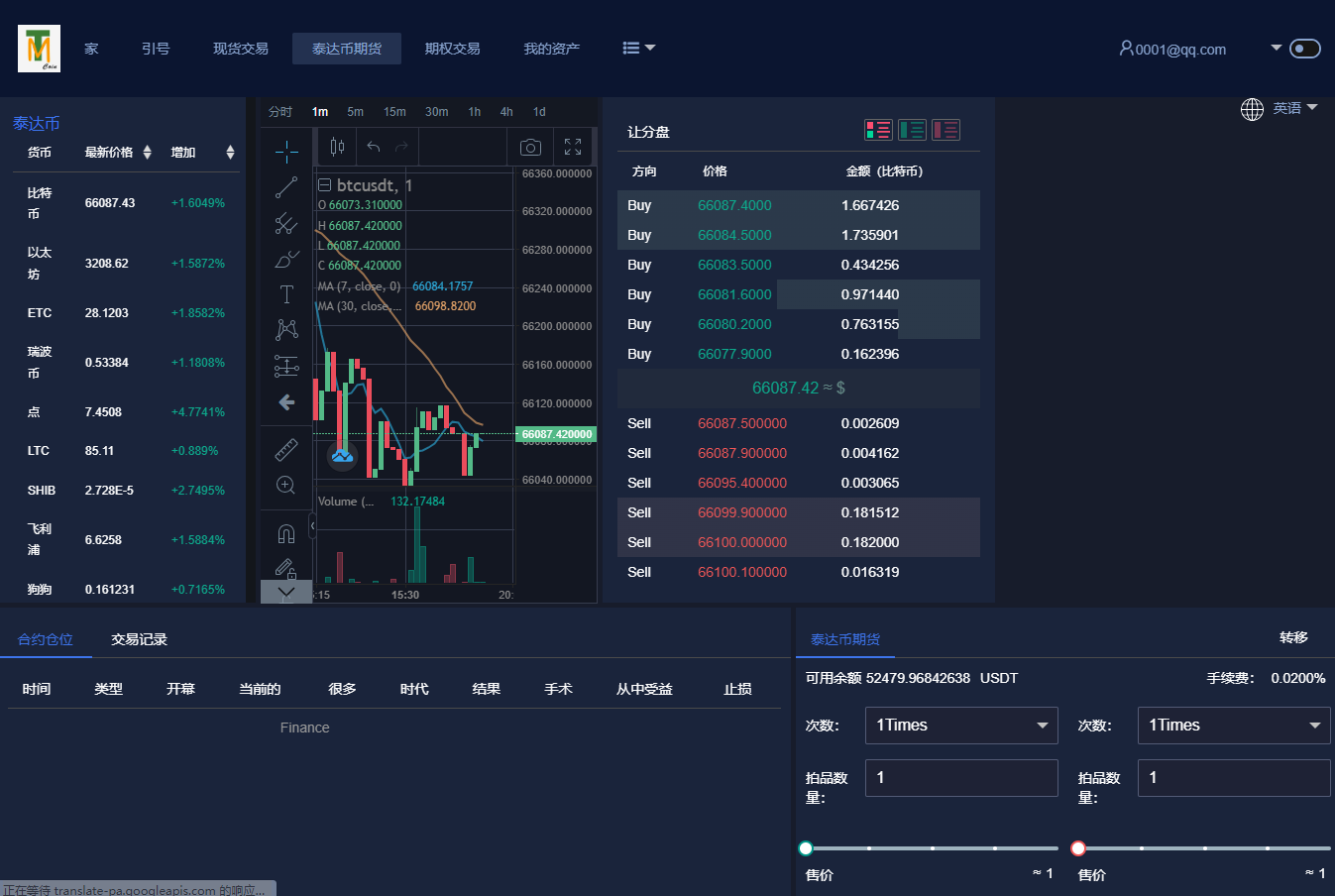This screenshot has width=1335, height=896.
Task: Toggle the dark mode switch in header
Action: (1304, 49)
